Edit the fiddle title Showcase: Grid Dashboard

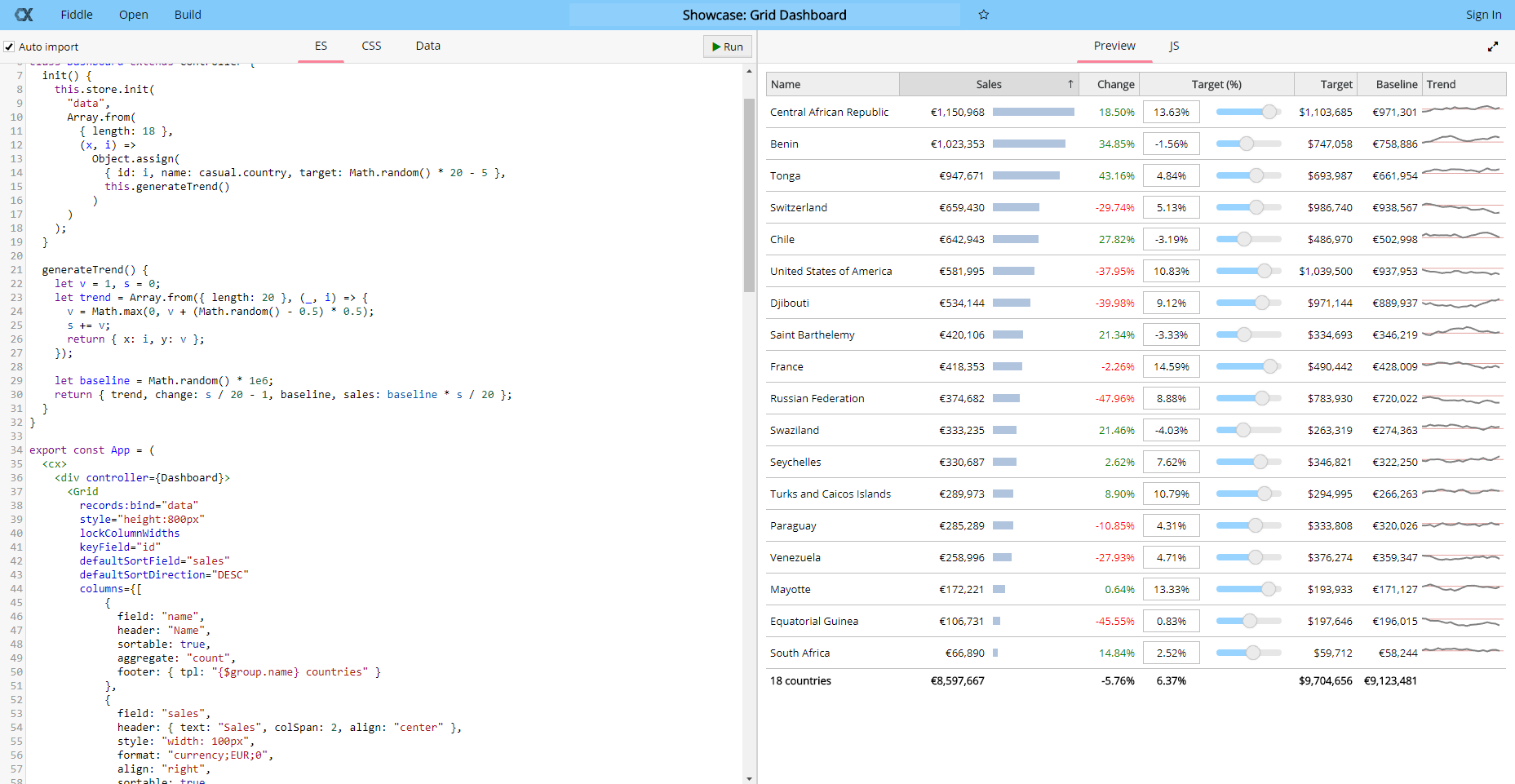click(764, 15)
